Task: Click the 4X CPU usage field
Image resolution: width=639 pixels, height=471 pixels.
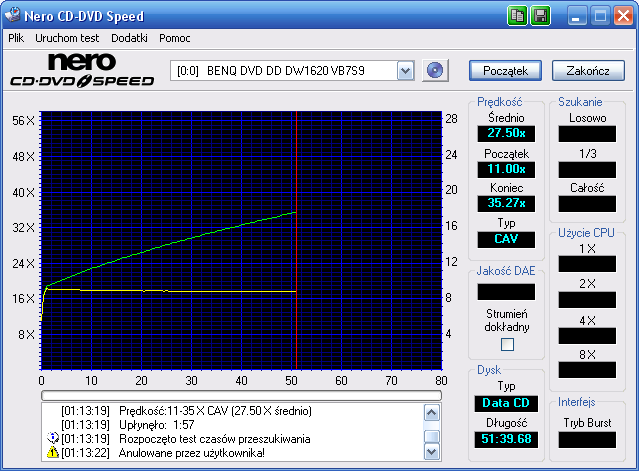Action: 587,336
